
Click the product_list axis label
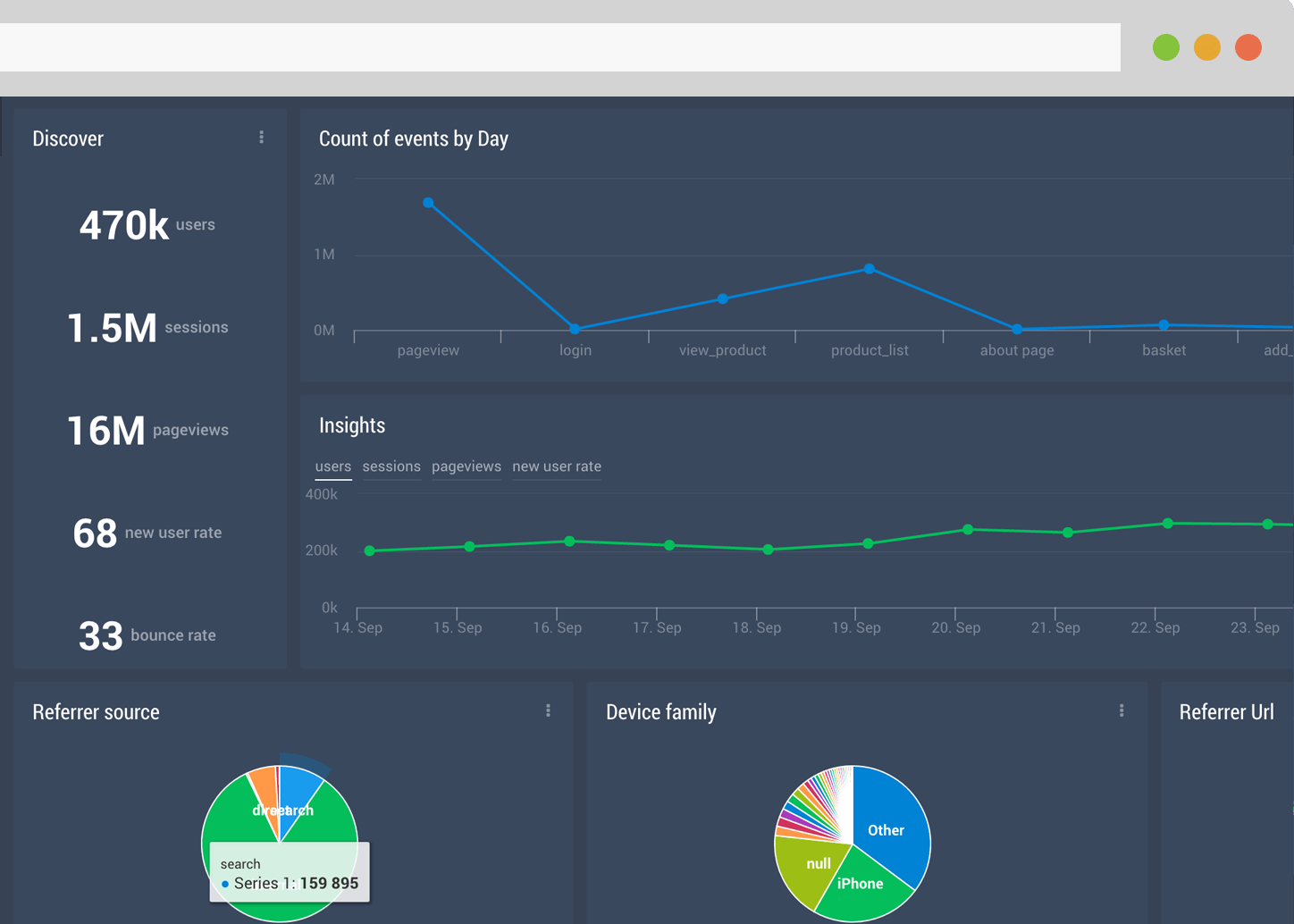point(870,350)
